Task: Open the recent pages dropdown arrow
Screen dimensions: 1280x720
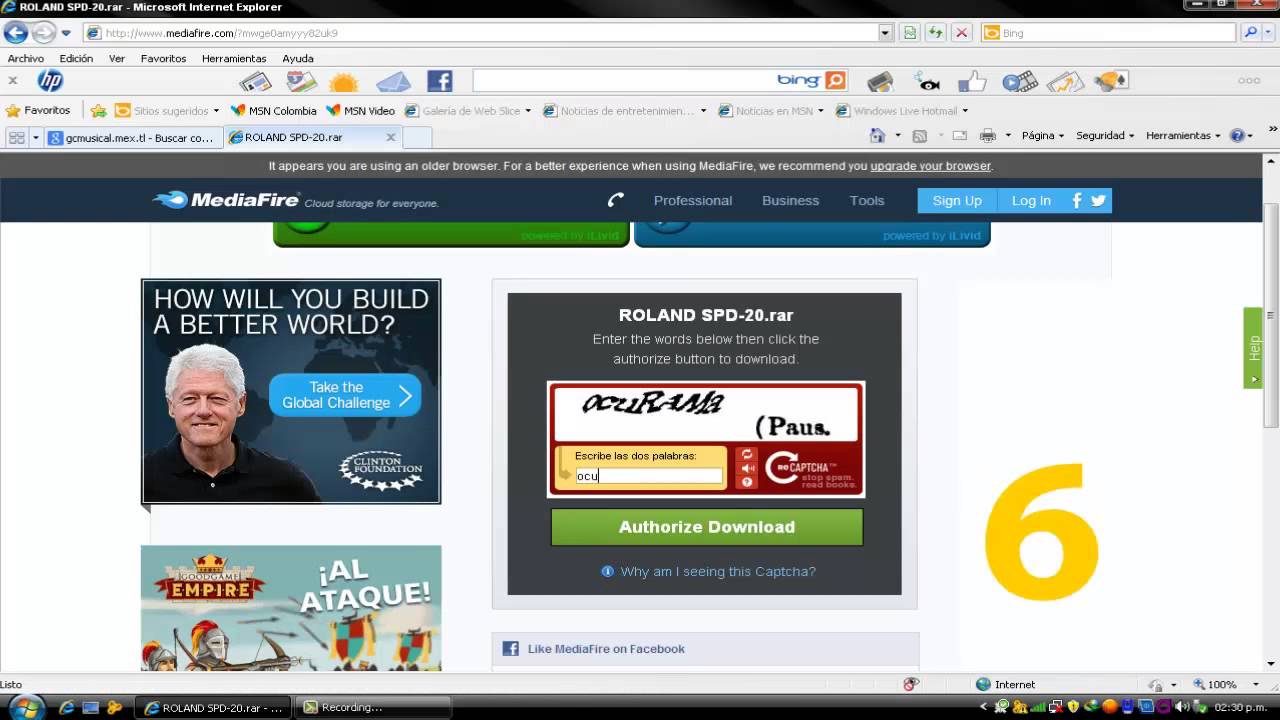Action: (x=66, y=33)
